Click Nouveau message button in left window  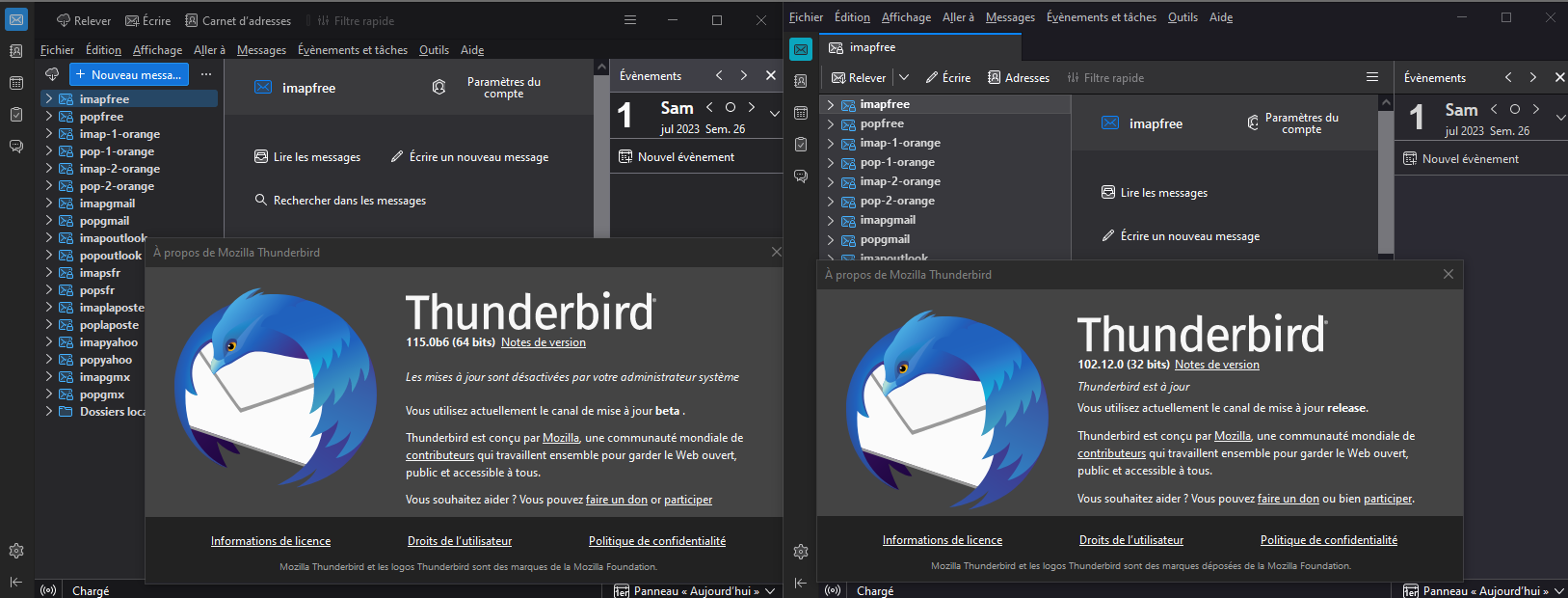(x=129, y=74)
